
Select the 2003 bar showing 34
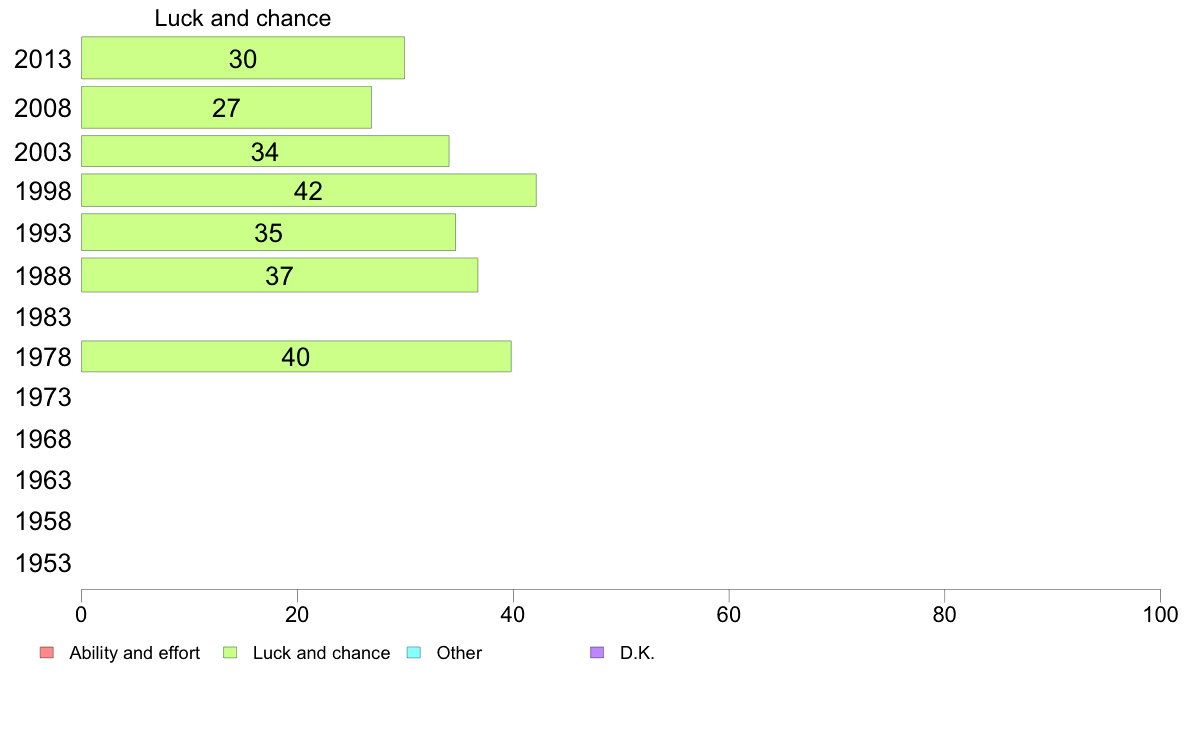click(x=265, y=151)
